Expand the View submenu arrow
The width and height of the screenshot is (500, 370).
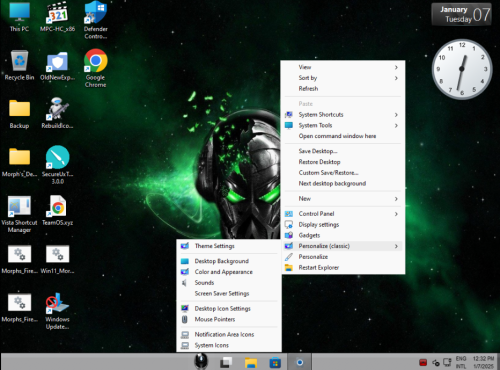click(x=396, y=67)
